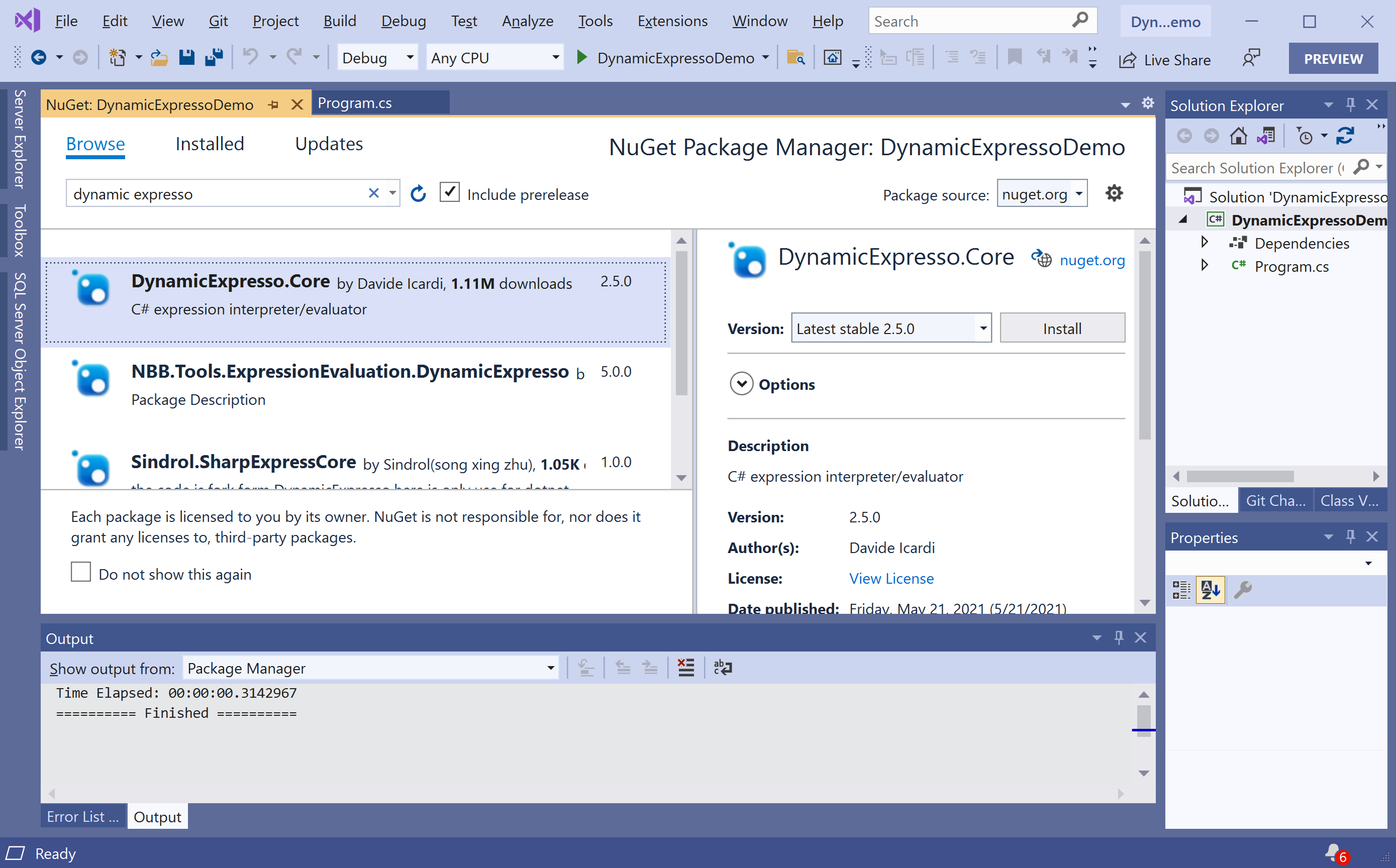Click the Solution Explorer Home icon

click(x=1238, y=136)
